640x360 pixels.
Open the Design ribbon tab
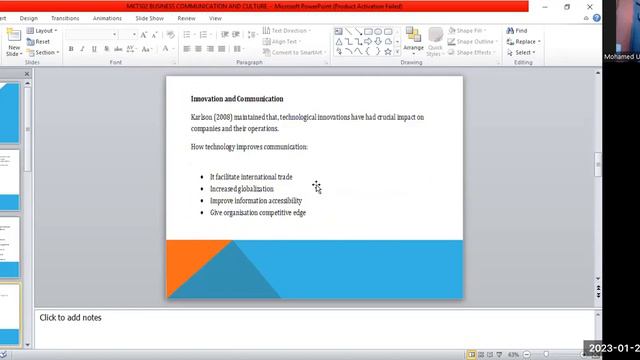(29, 18)
